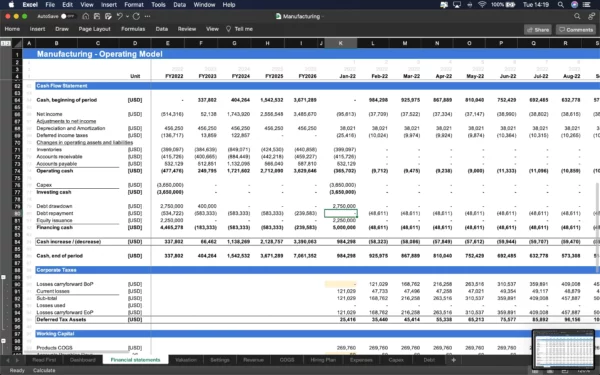This screenshot has width=600, height=375.
Task: Click the share-people icon in title bar
Action: tap(592, 16)
